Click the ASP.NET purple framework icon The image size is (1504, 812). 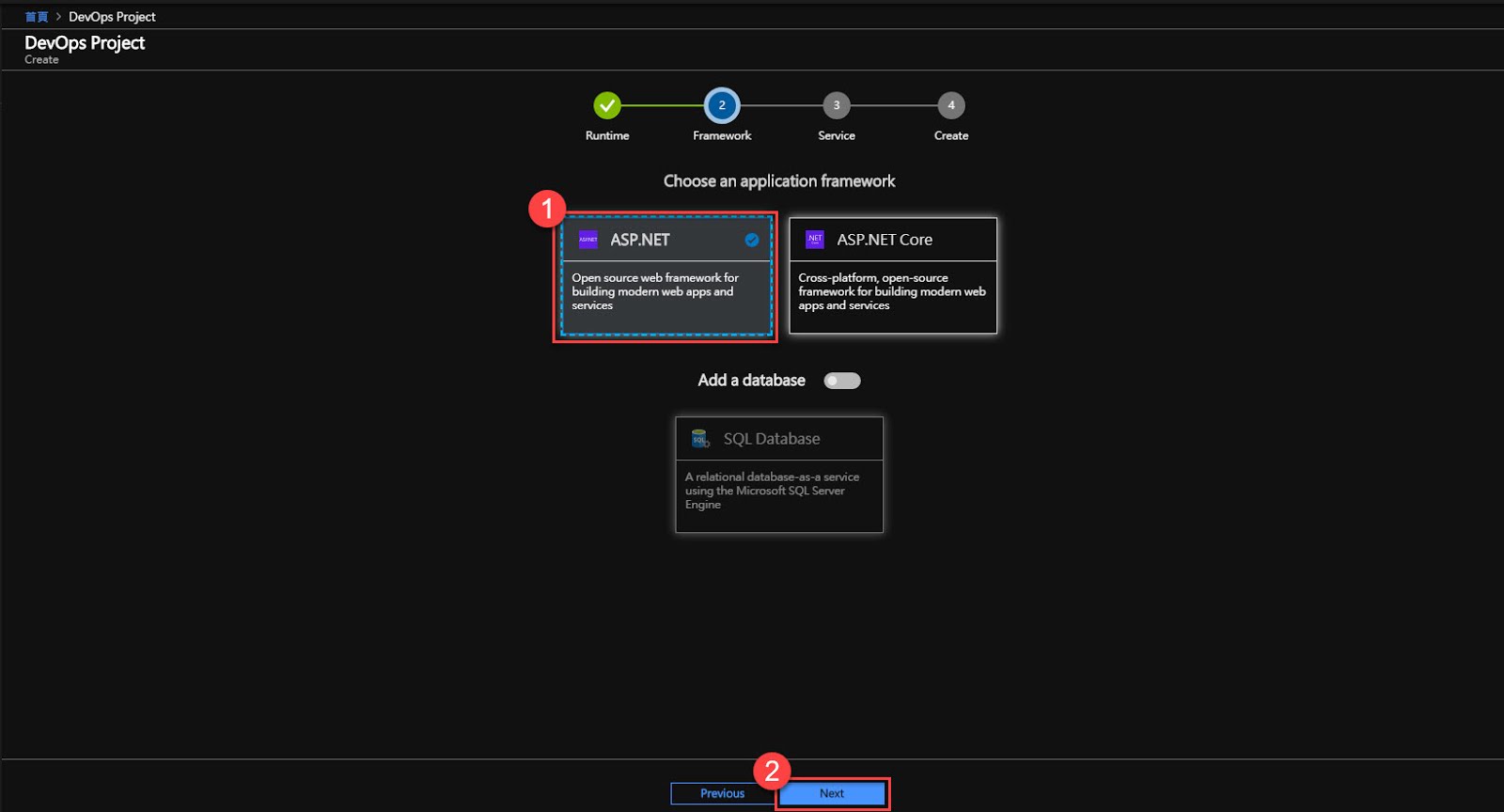click(588, 240)
